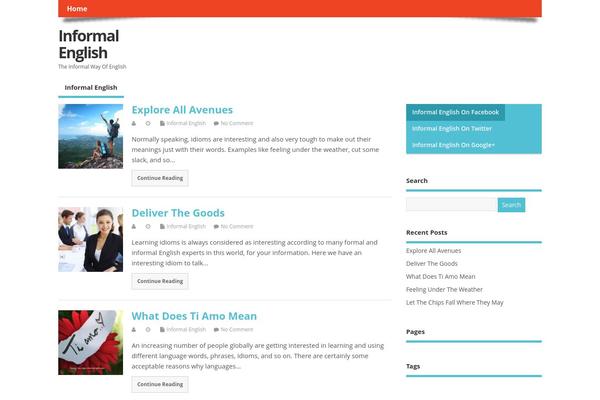The height and width of the screenshot is (400, 600).
Task: Open the Deliver The Goods post title
Action: (178, 213)
